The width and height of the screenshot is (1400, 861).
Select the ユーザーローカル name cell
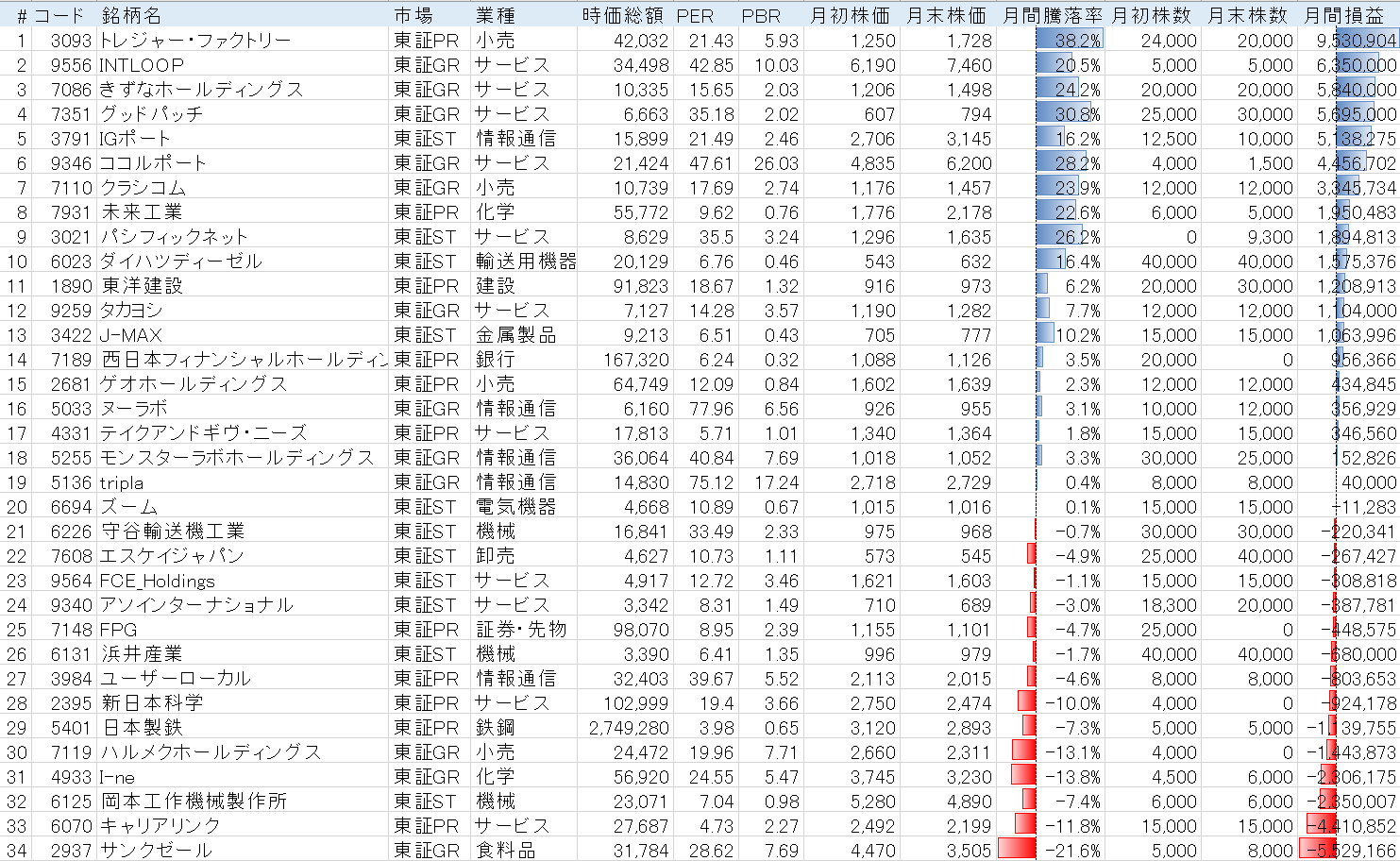[242, 679]
